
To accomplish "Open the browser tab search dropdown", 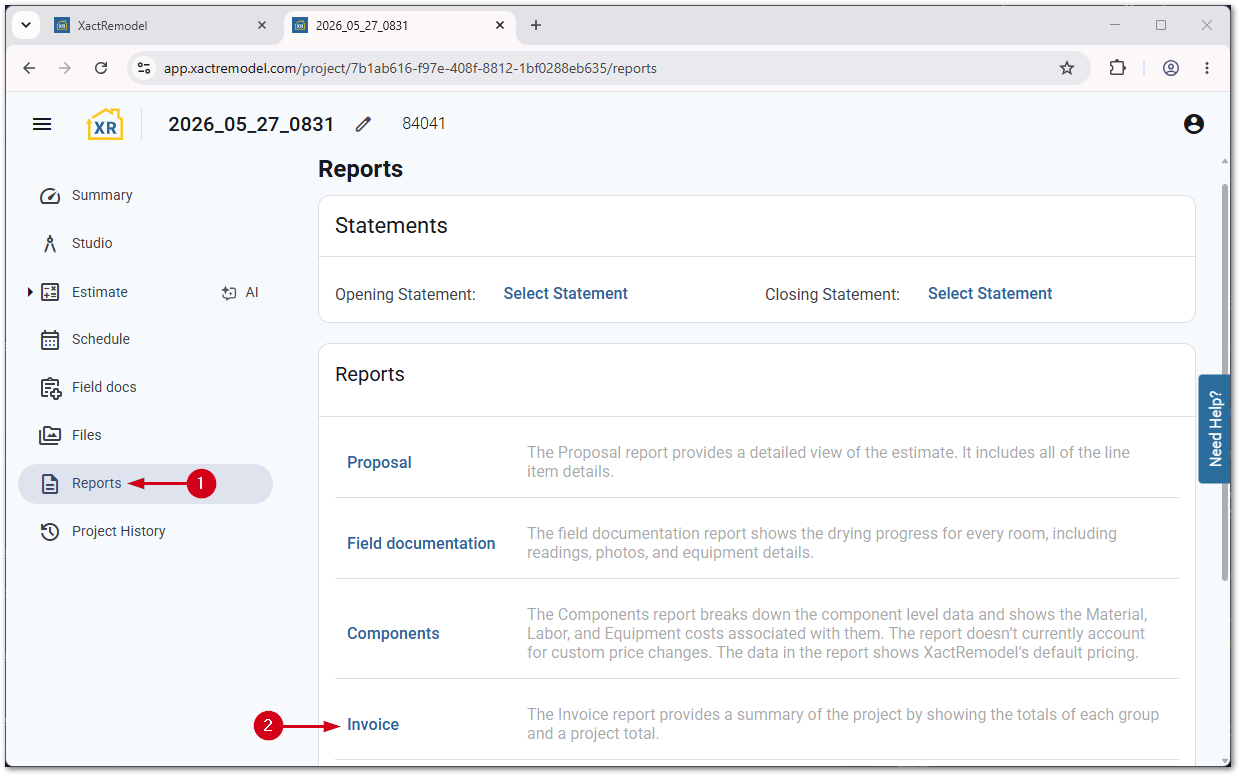I will tap(27, 25).
